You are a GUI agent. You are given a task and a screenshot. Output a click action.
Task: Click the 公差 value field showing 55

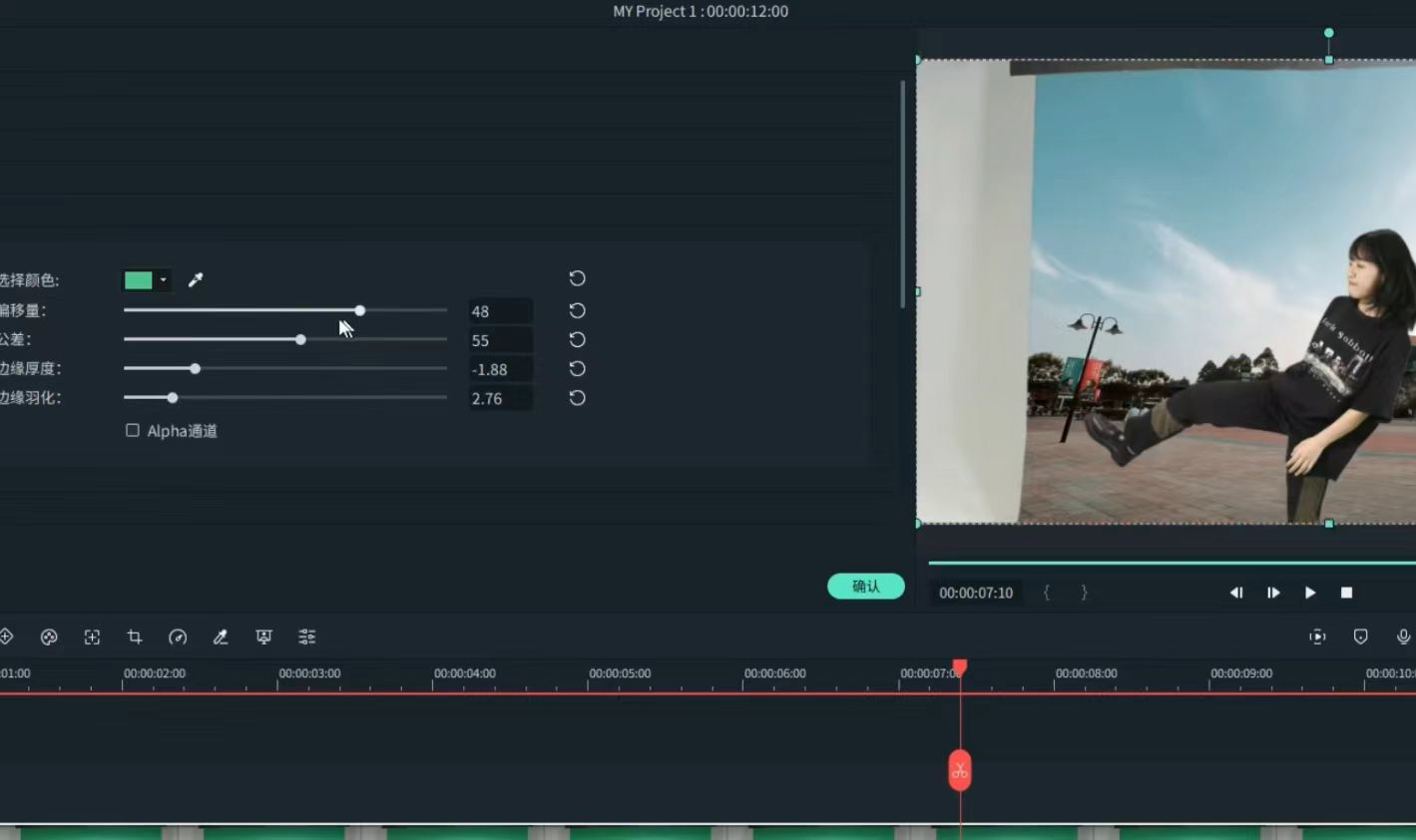pos(500,340)
